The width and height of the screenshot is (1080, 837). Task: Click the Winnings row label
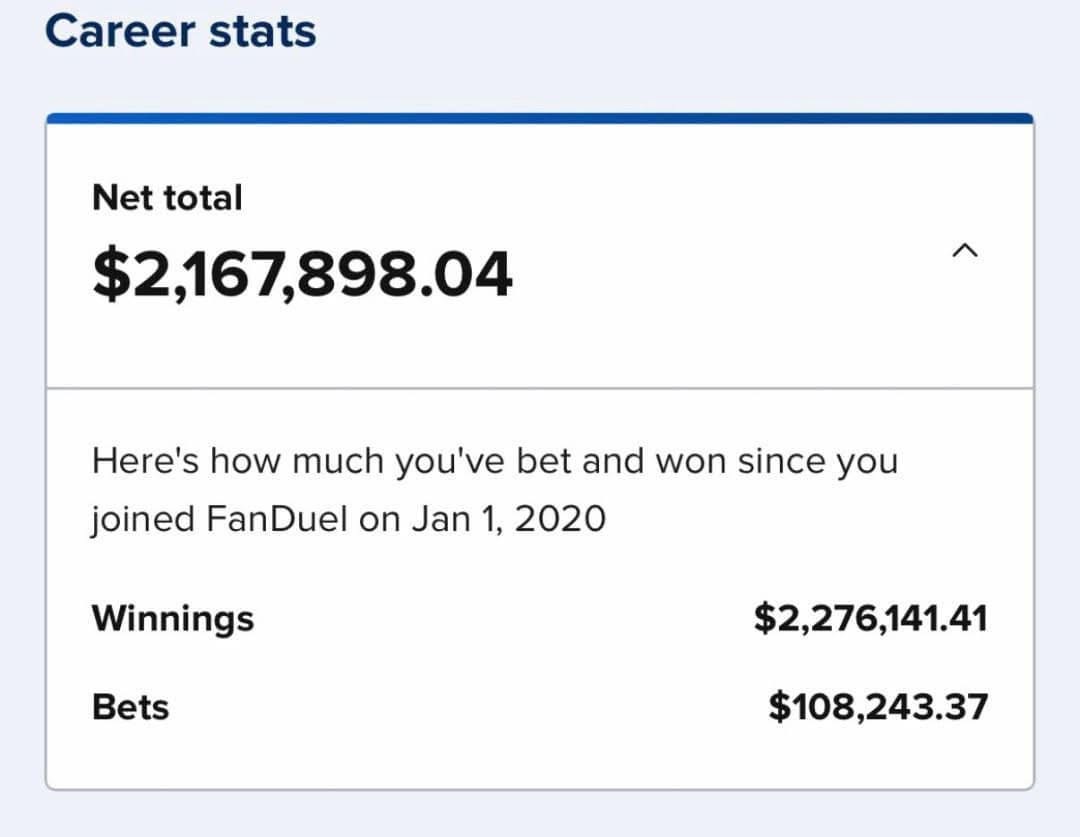pyautogui.click(x=173, y=618)
